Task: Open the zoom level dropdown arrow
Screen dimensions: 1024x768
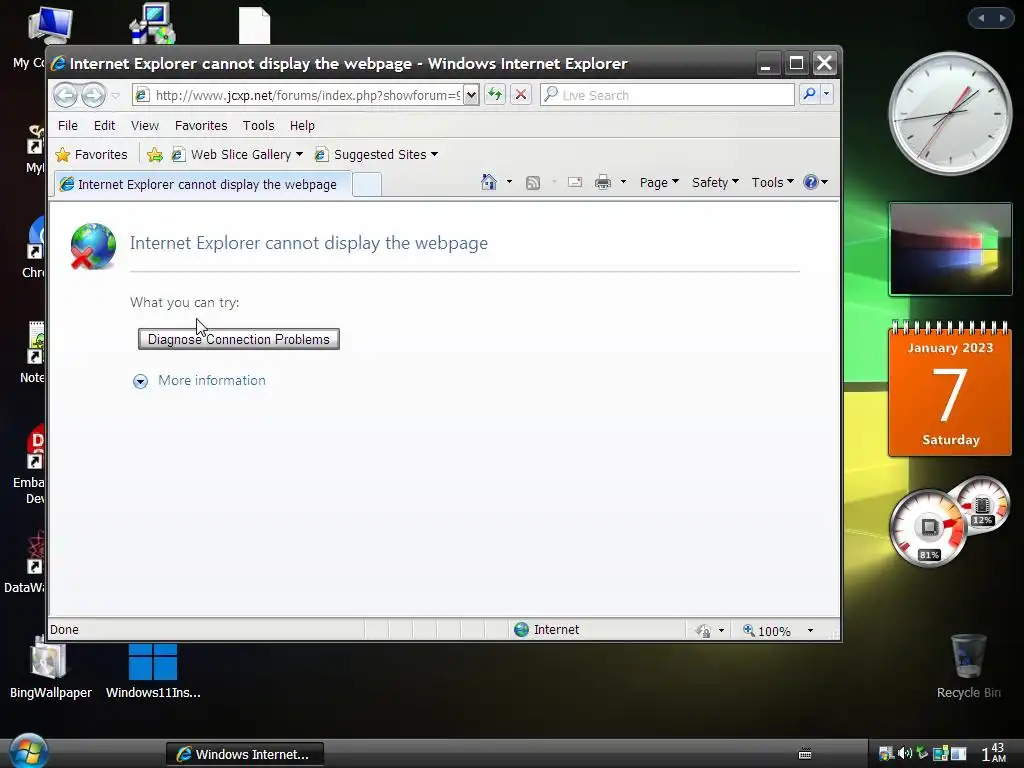Action: (810, 630)
